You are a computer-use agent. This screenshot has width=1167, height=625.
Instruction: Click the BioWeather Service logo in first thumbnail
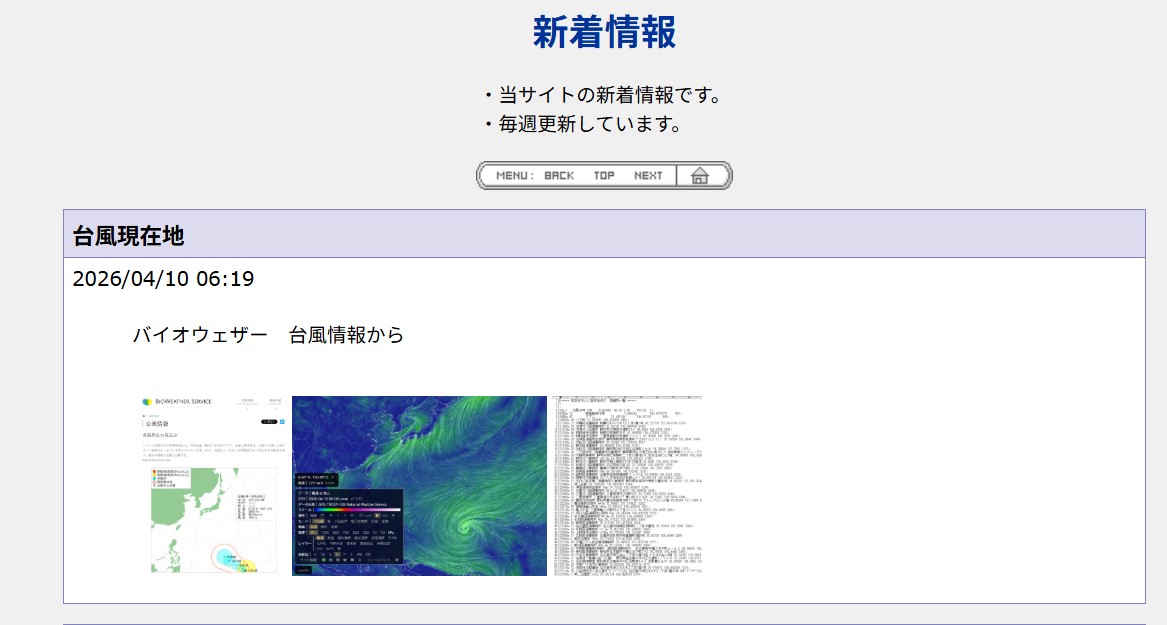[x=177, y=401]
